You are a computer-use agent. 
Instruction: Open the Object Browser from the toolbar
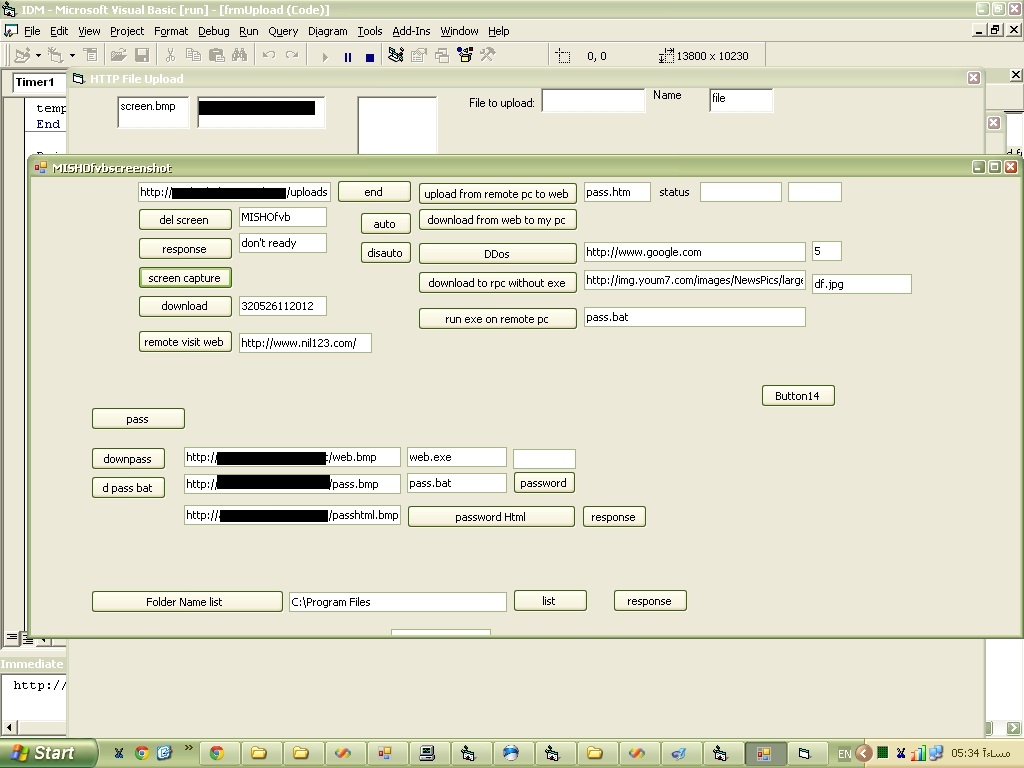coord(463,56)
